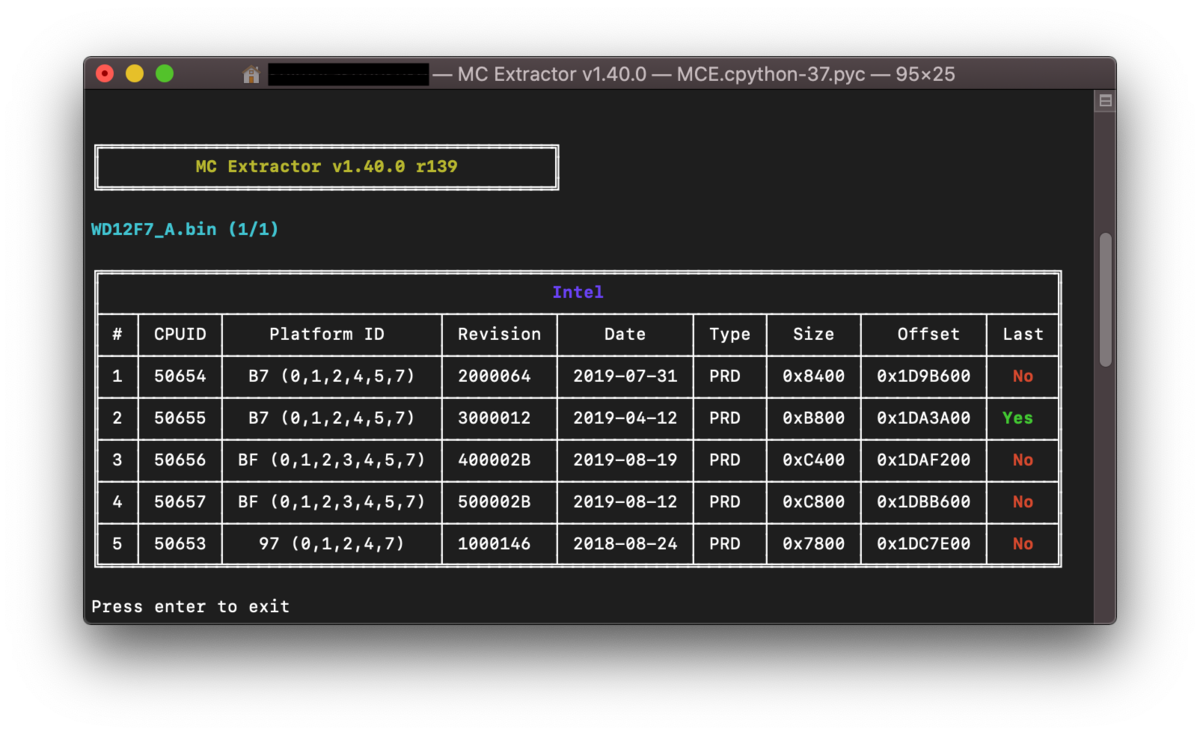The image size is (1200, 735).
Task: Click revision value '1000146'
Action: 495,544
